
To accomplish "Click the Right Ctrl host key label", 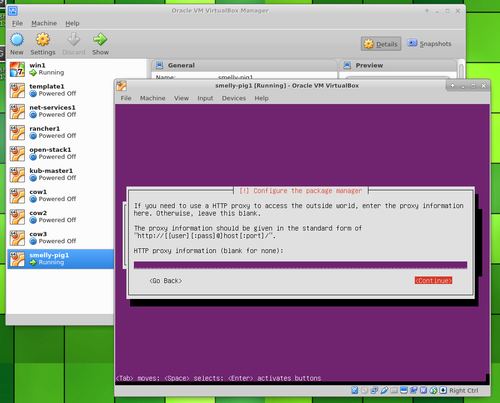I will [464, 390].
